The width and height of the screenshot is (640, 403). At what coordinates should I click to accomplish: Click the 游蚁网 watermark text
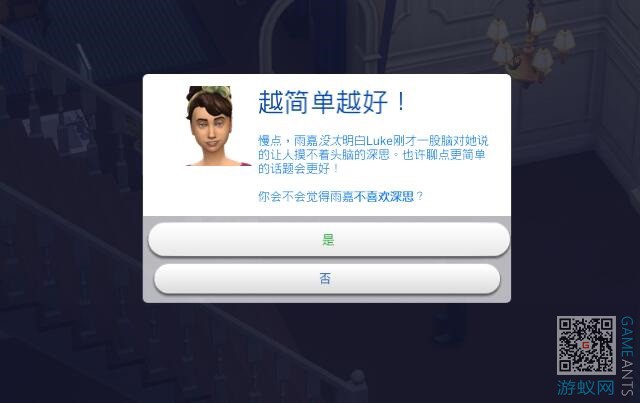coord(586,387)
